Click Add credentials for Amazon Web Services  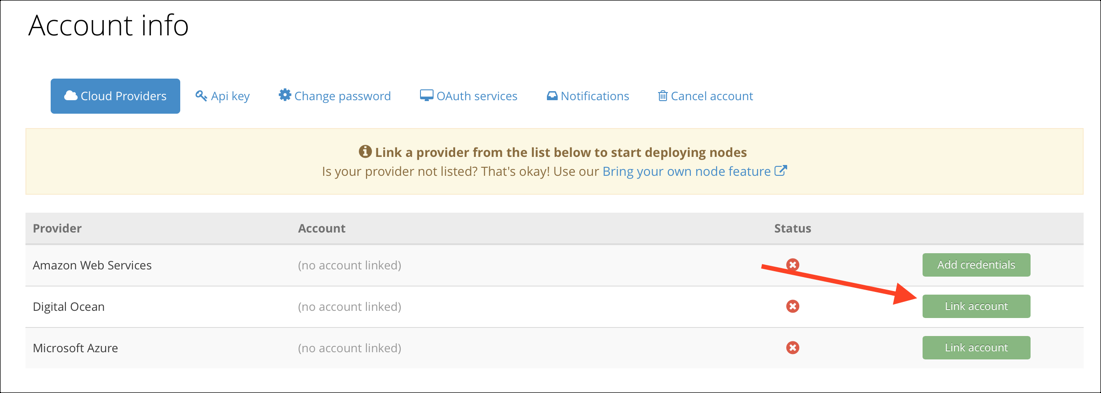coord(976,265)
